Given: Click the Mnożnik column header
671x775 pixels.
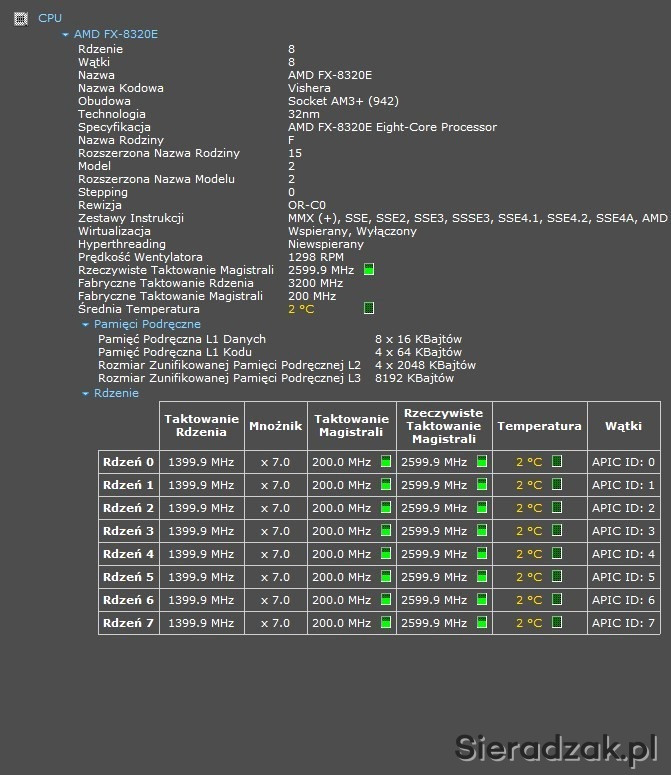Looking at the screenshot, I should pyautogui.click(x=276, y=426).
